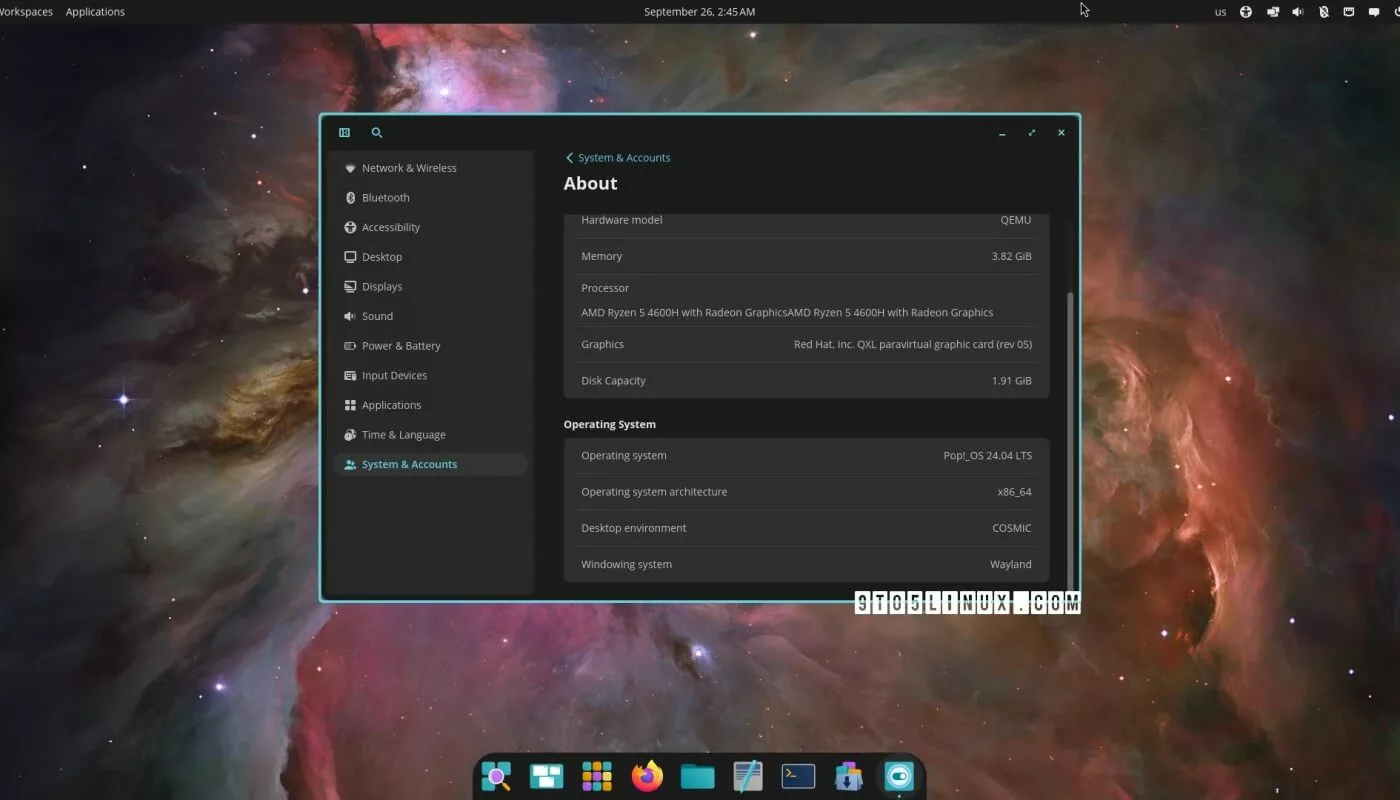The image size is (1400, 800).
Task: Open Workspaces from the top panel
Action: pos(26,12)
